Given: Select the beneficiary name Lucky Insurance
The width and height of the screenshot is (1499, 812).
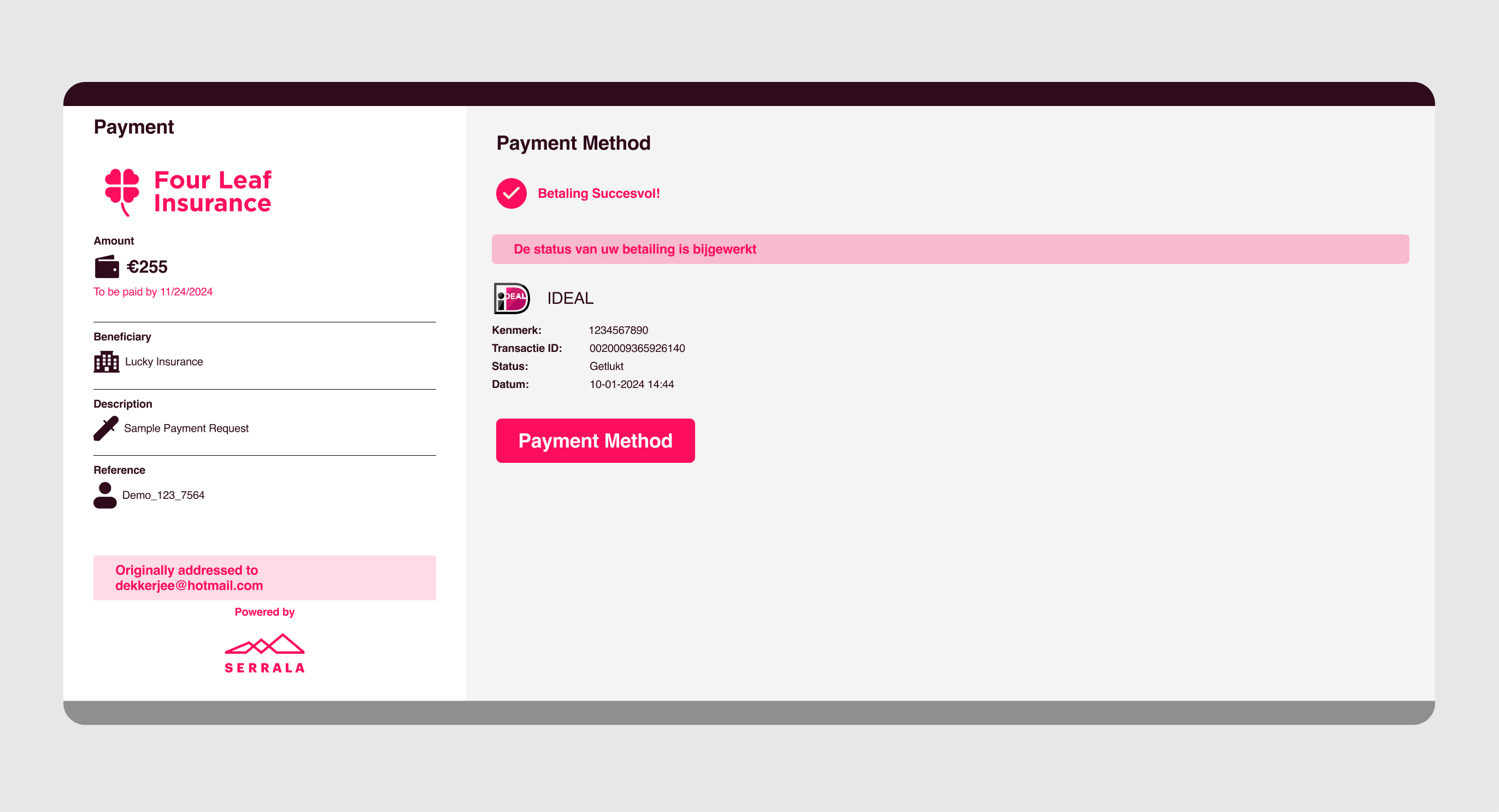Looking at the screenshot, I should (x=163, y=361).
